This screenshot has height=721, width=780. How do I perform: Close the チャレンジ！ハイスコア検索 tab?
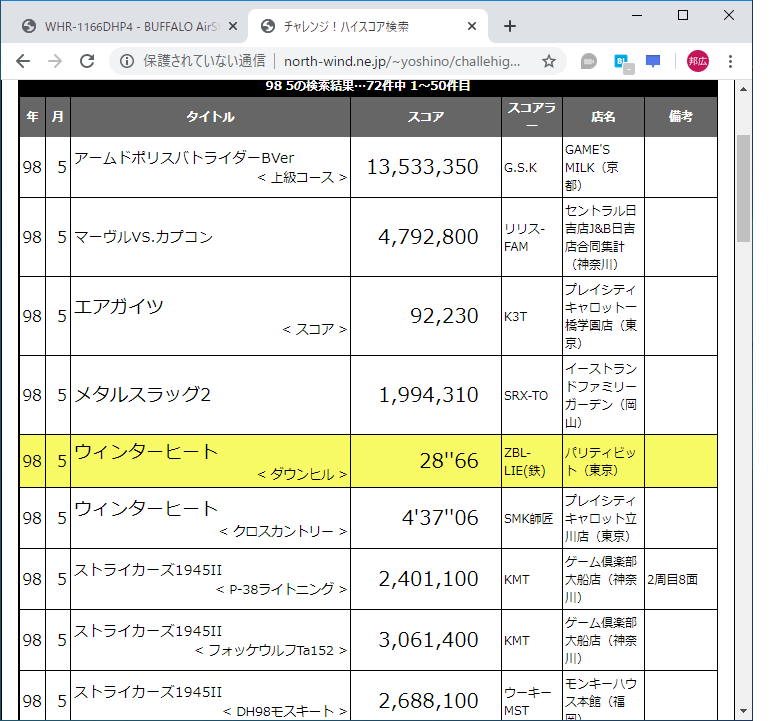472,26
